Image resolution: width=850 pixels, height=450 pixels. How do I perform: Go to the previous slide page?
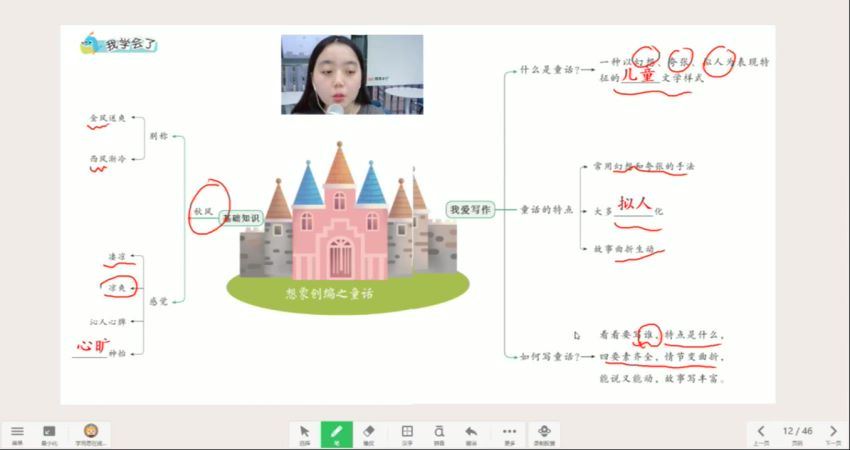pyautogui.click(x=761, y=434)
